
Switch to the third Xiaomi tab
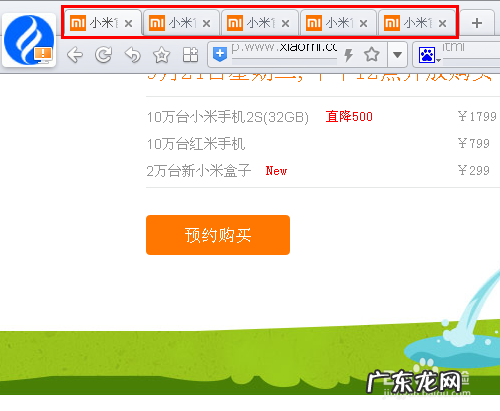point(259,23)
